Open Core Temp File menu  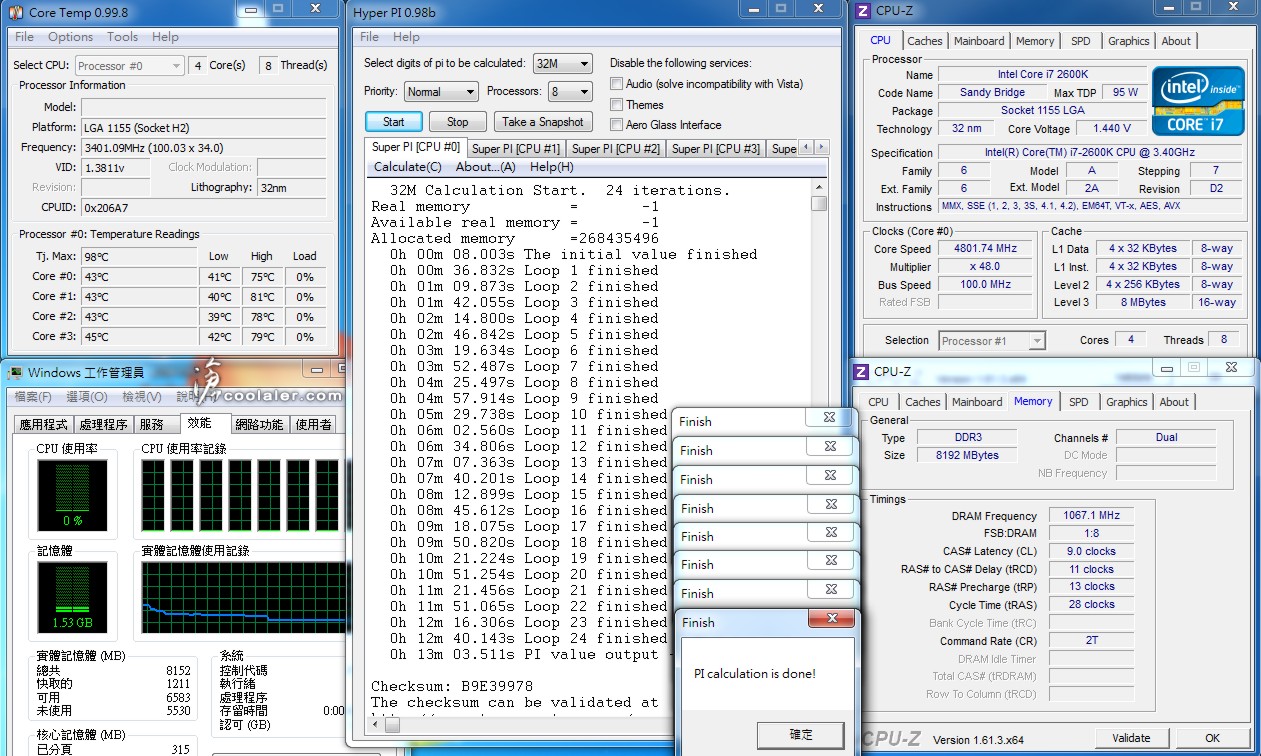24,37
